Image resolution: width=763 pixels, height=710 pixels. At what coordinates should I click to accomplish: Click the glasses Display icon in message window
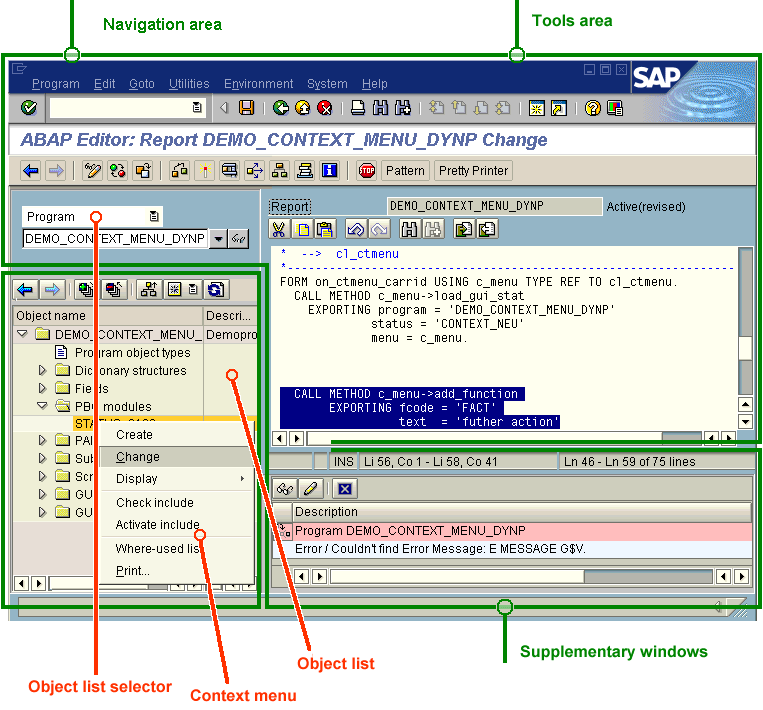point(285,489)
